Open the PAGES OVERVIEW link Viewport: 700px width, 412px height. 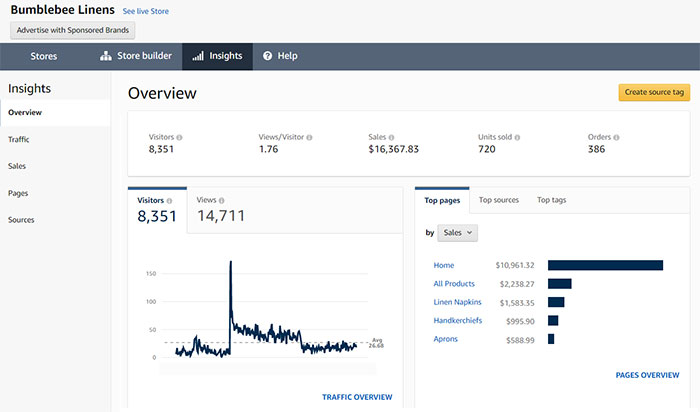coord(647,375)
